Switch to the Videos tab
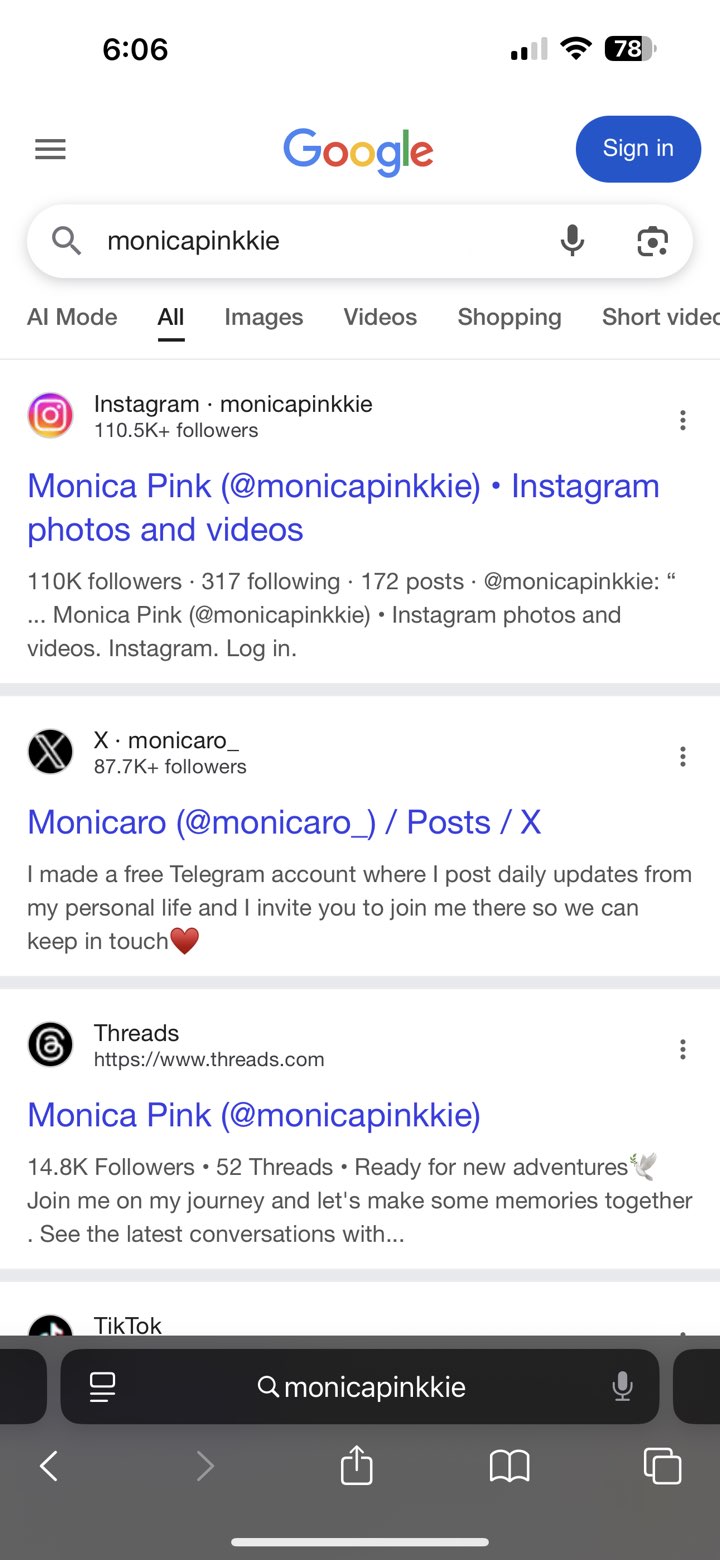The image size is (720, 1560). click(x=380, y=317)
